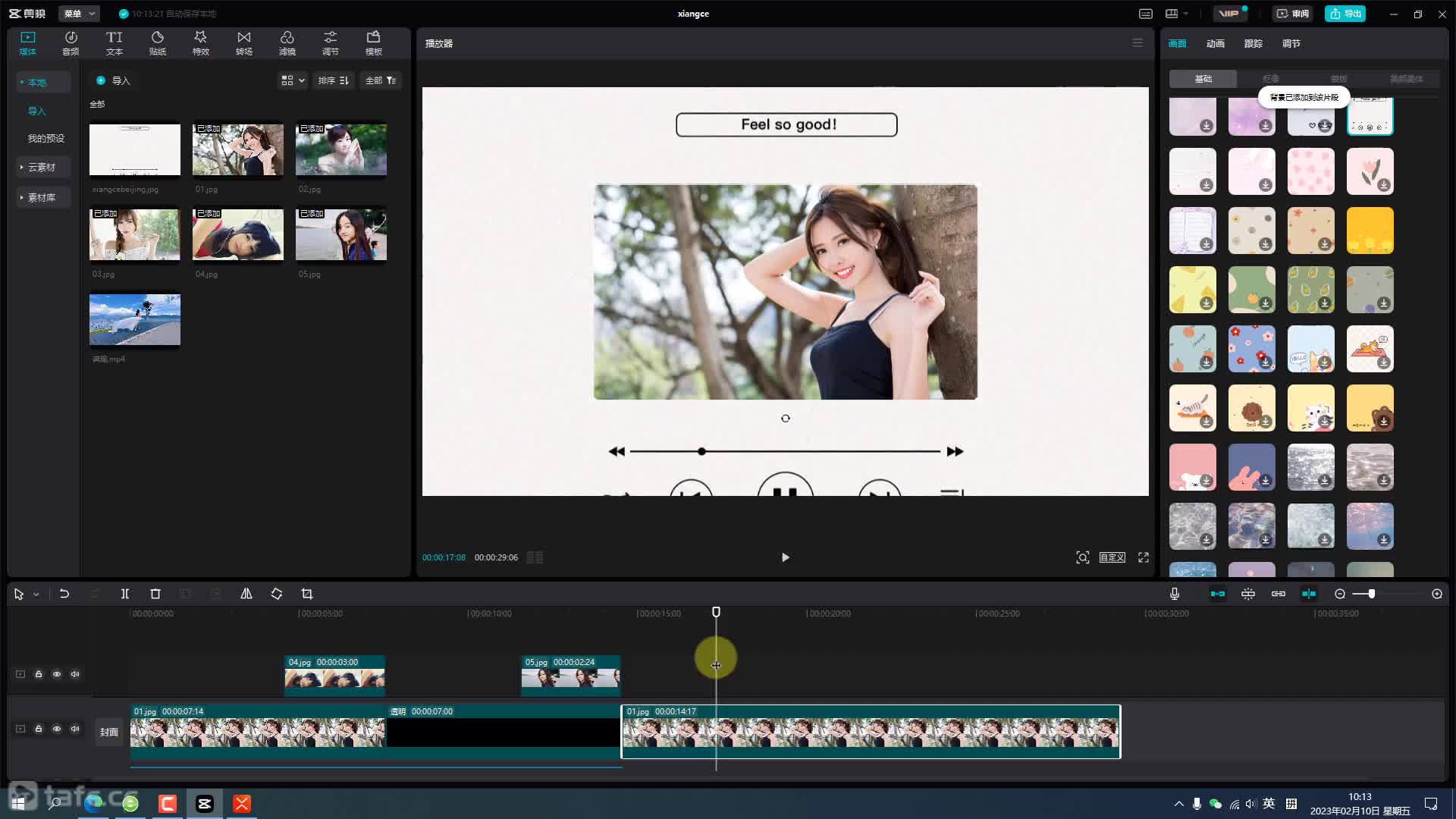Open the player panel hamburger menu

pos(1137,43)
